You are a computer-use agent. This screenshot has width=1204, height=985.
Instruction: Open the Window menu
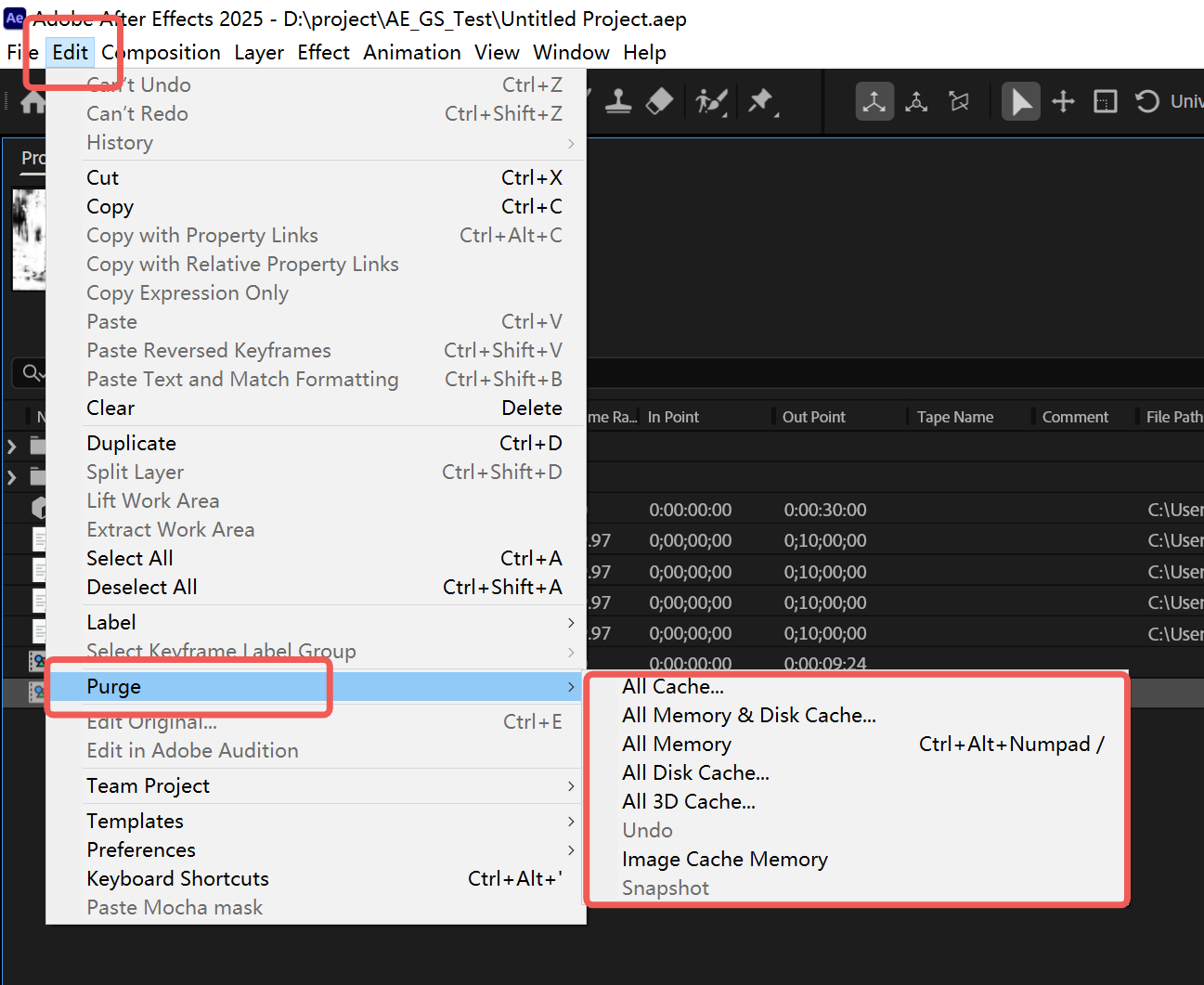(x=572, y=52)
